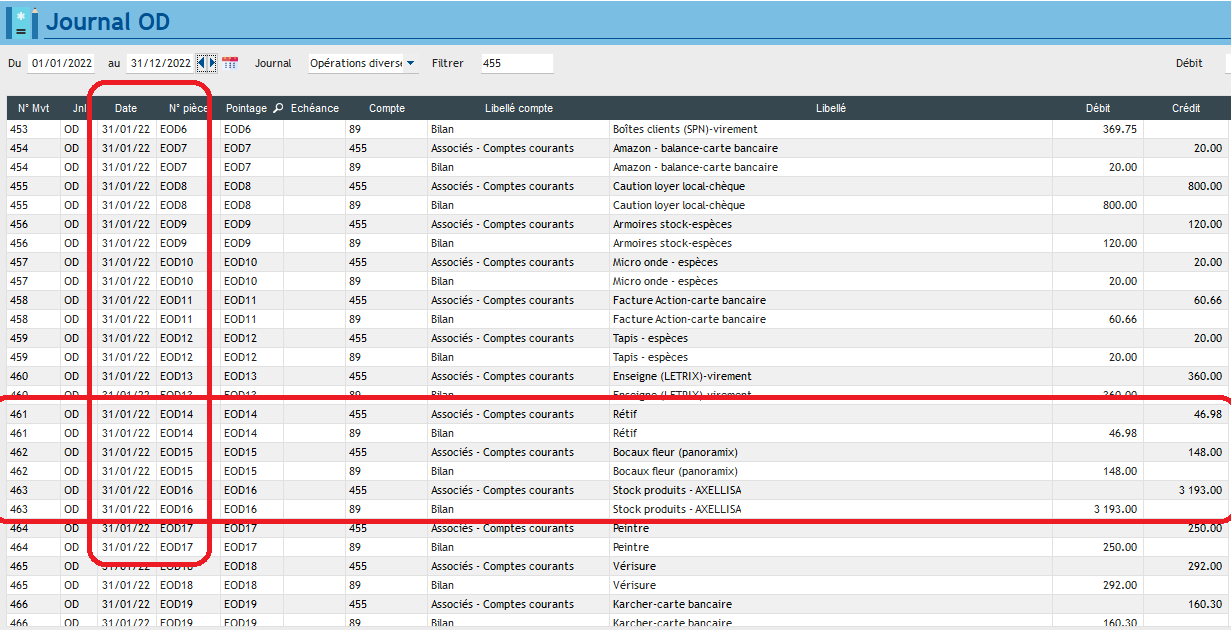Click the Echéance column header
The width and height of the screenshot is (1231, 630).
[314, 108]
